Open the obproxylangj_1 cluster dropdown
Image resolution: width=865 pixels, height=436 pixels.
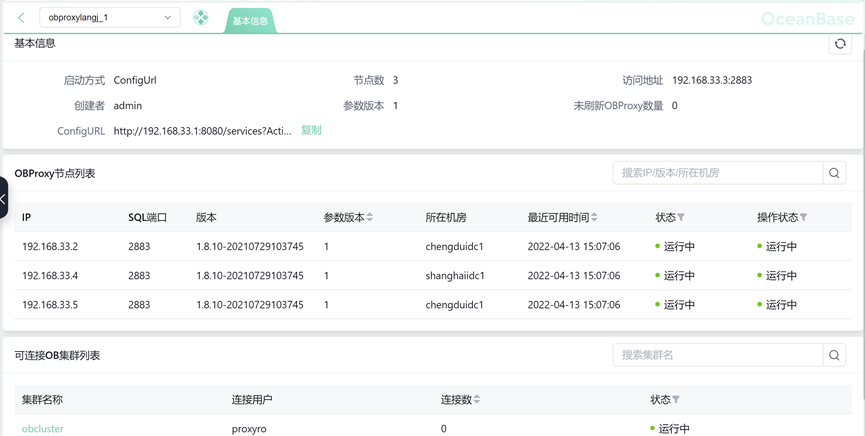coord(110,18)
